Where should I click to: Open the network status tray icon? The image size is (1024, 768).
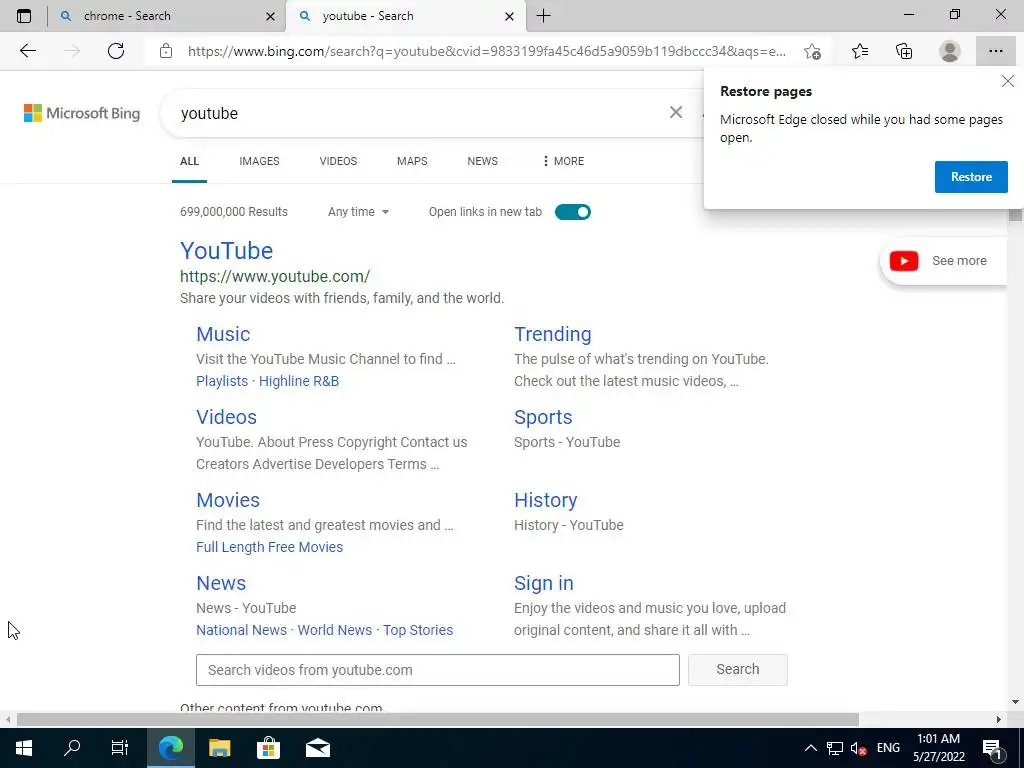pyautogui.click(x=835, y=748)
